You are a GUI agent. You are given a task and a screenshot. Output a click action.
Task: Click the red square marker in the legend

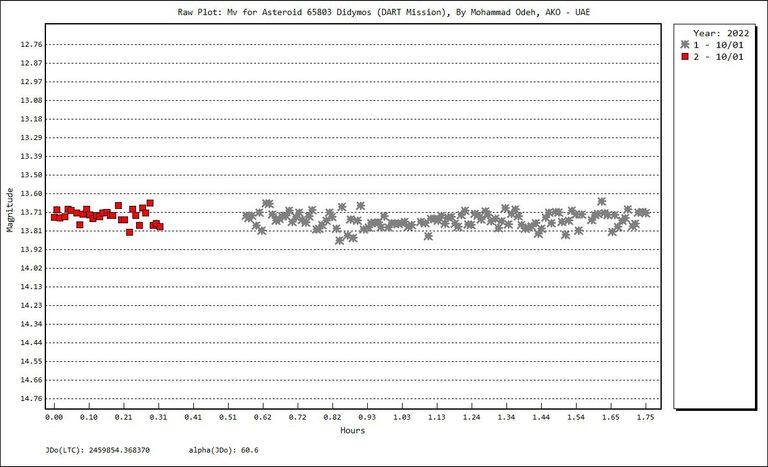[684, 57]
